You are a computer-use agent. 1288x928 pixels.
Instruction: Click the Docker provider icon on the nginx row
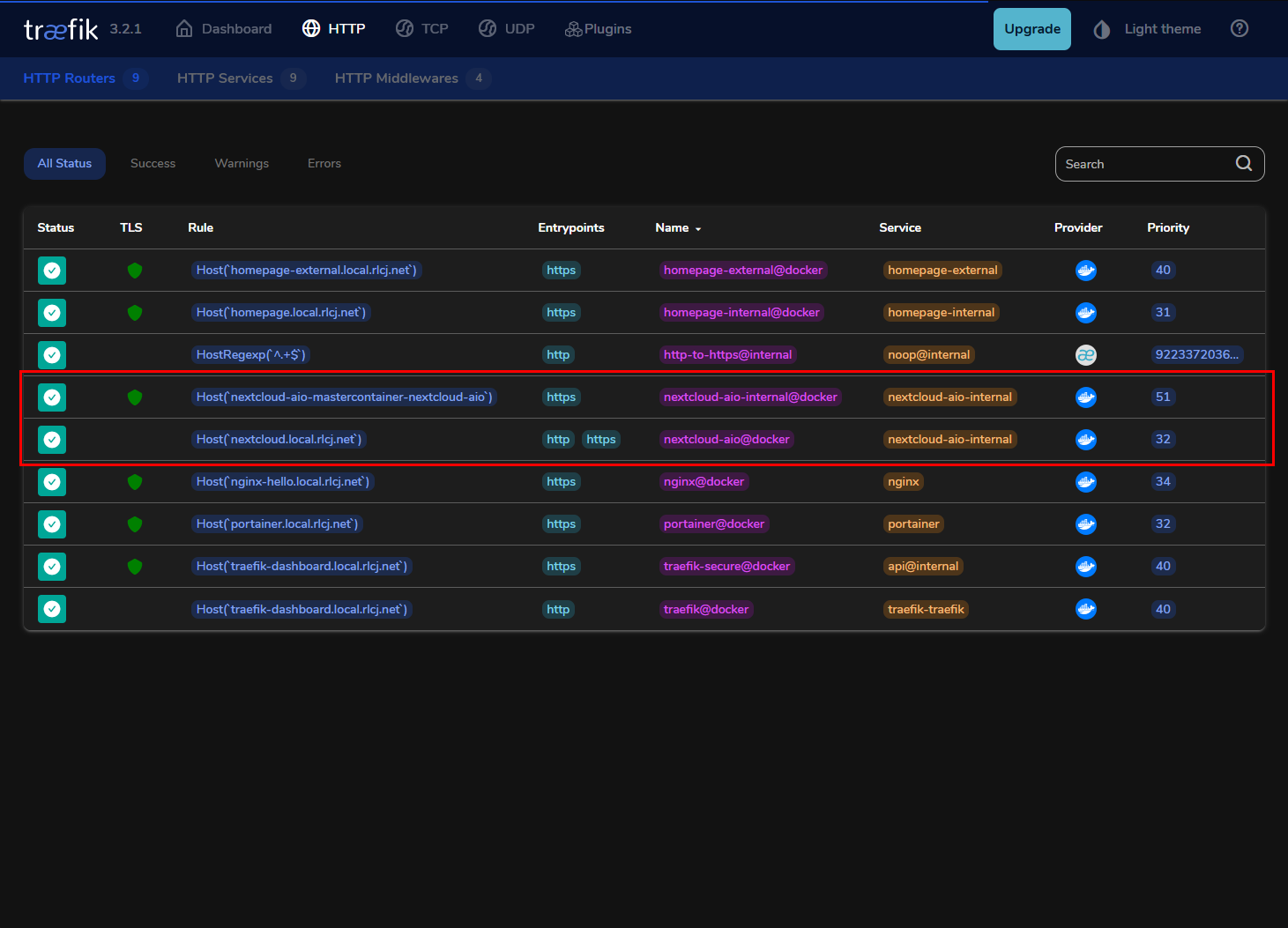tap(1085, 482)
